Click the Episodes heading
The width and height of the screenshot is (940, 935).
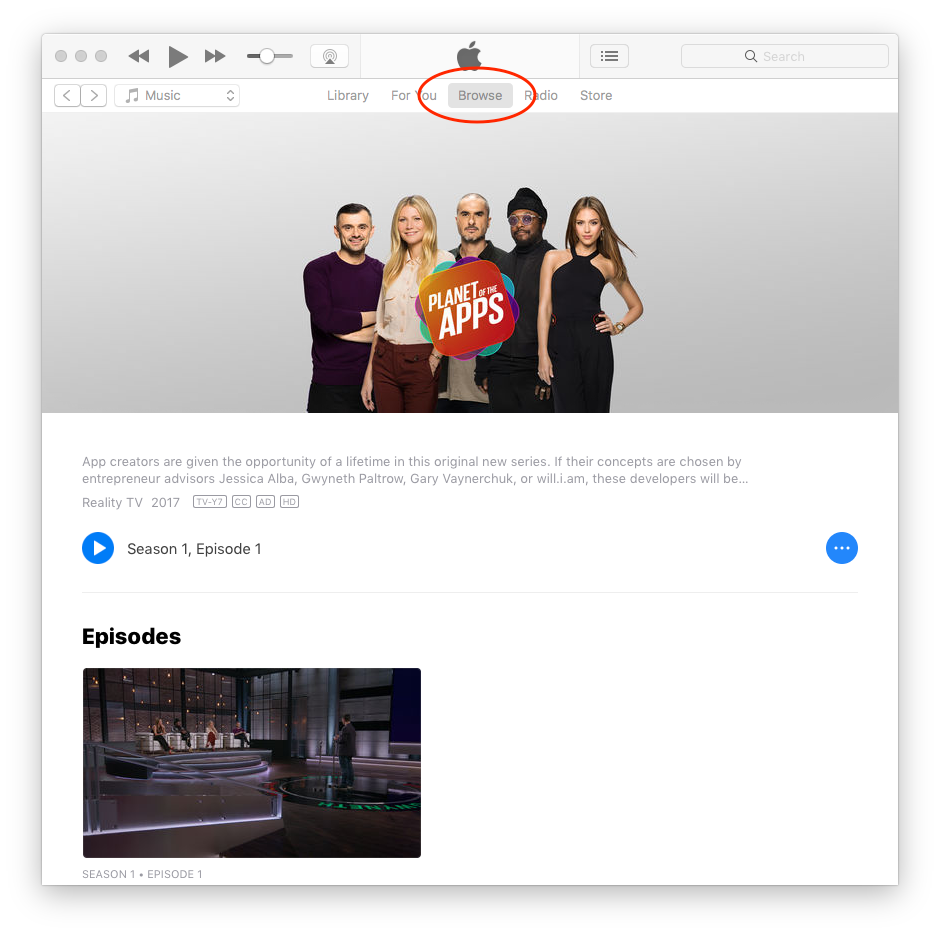tap(131, 637)
